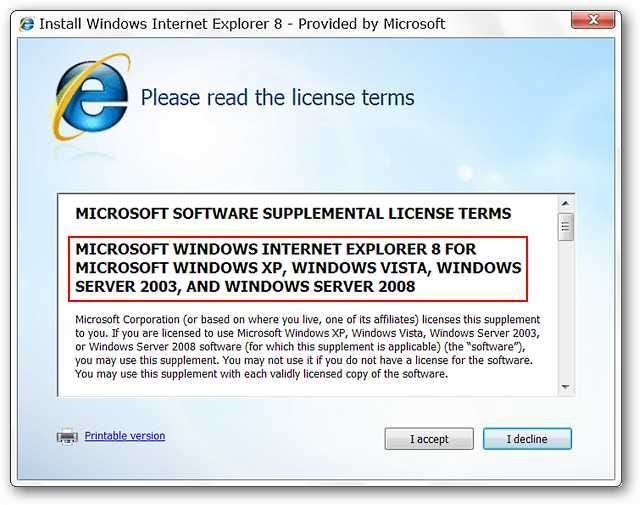Click the I accept button
This screenshot has width=640, height=505.
point(429,439)
